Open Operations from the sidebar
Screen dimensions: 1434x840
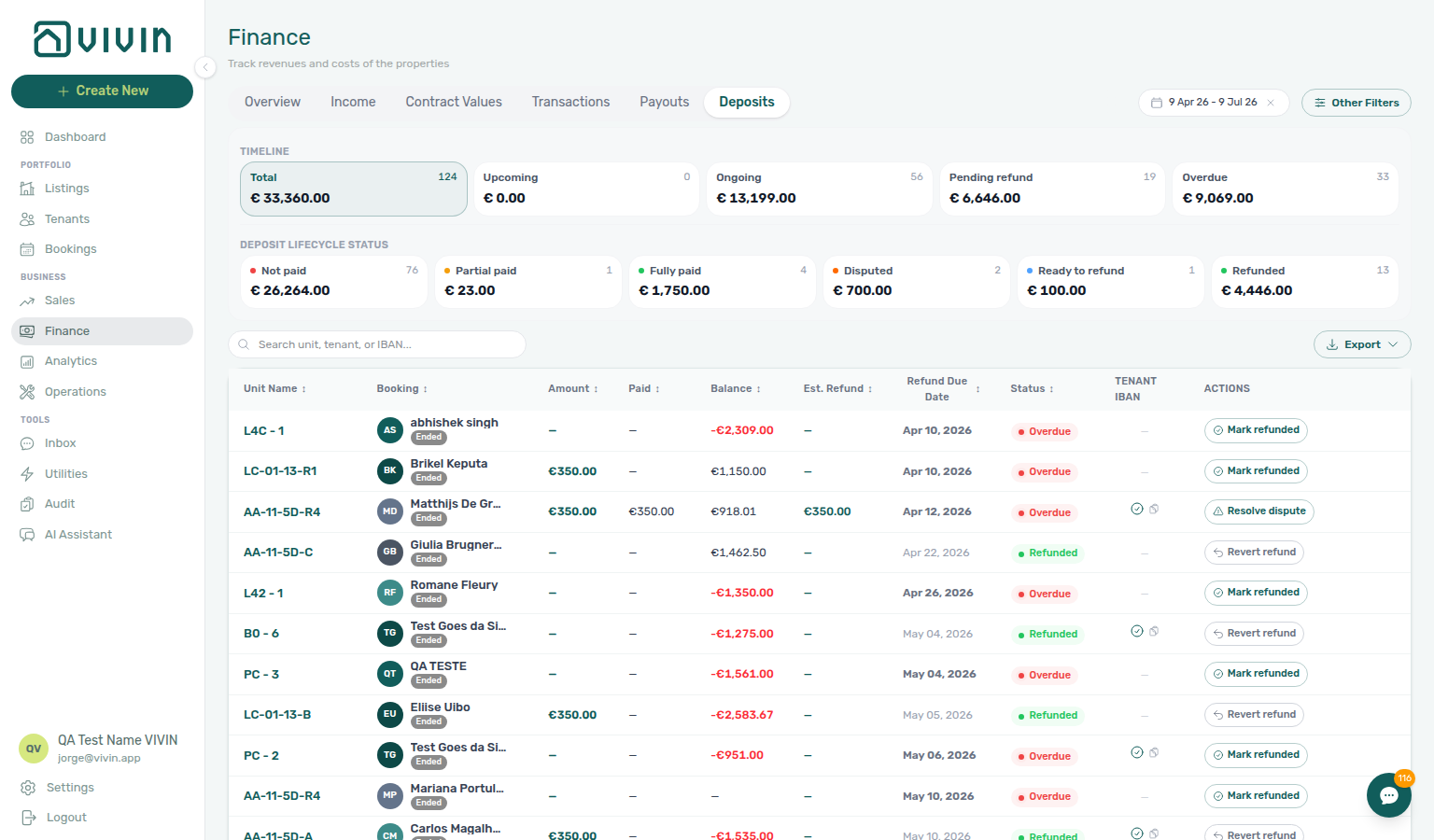pos(102,392)
